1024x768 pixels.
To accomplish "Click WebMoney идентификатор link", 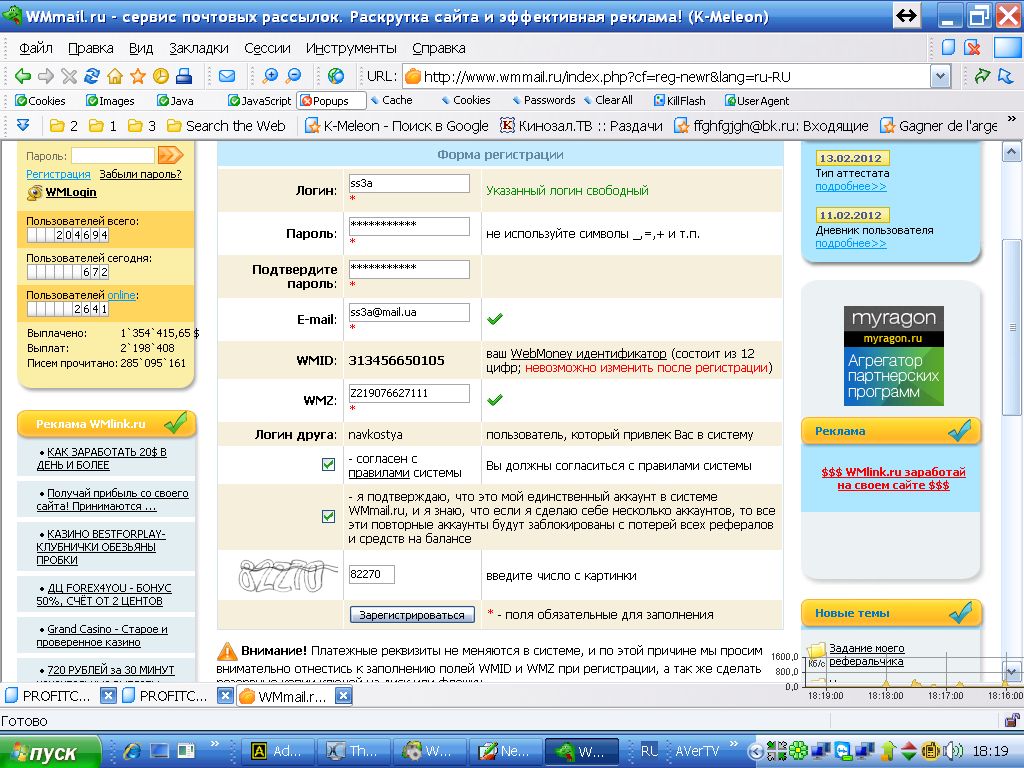I will (588, 353).
